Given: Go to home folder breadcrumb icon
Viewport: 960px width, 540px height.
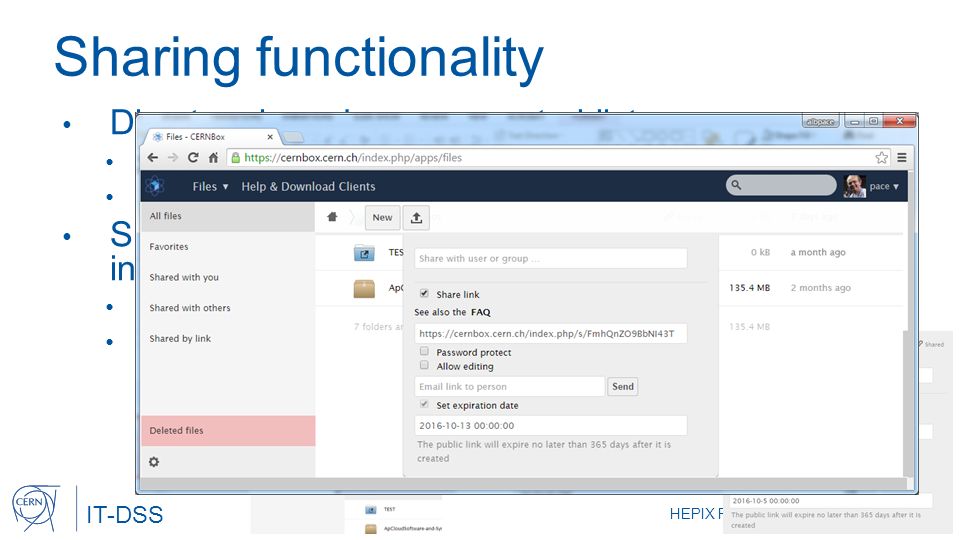Looking at the screenshot, I should 332,217.
